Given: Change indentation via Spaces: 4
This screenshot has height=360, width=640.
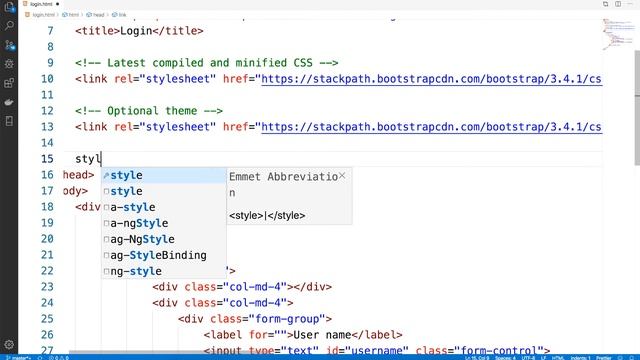Looking at the screenshot, I should click(x=505, y=358).
